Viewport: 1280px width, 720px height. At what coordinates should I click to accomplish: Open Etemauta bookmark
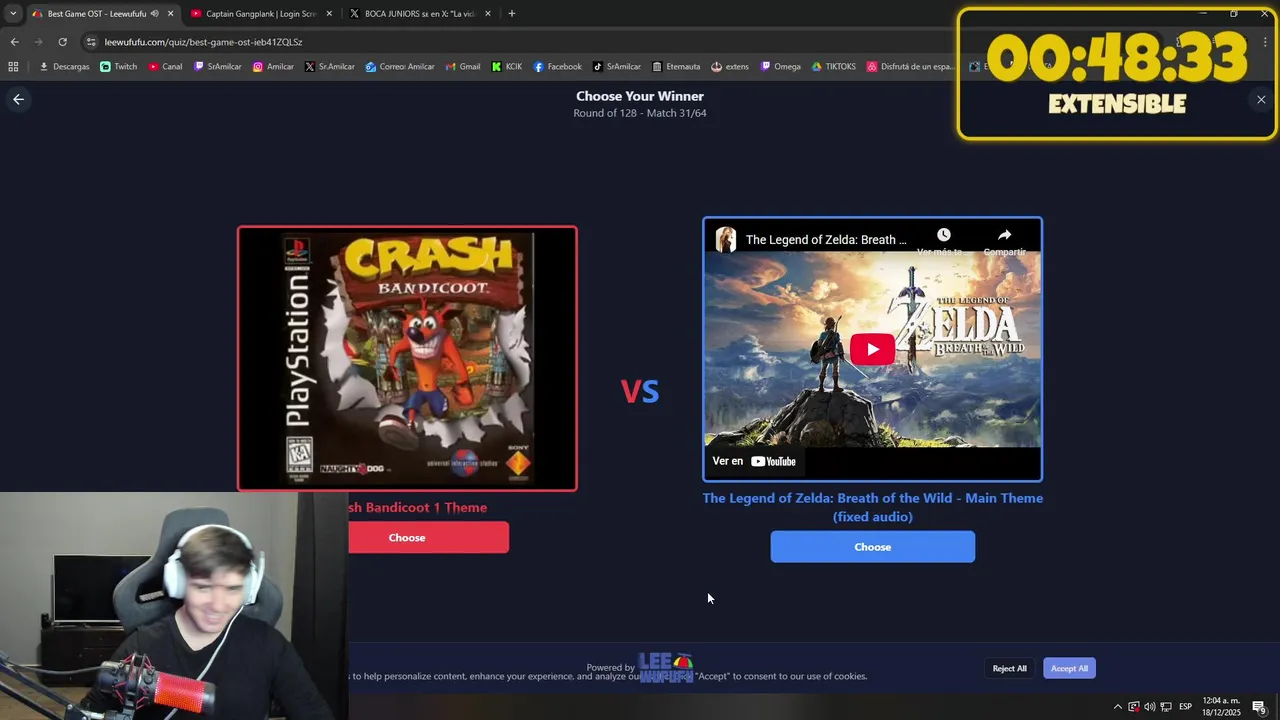[676, 67]
